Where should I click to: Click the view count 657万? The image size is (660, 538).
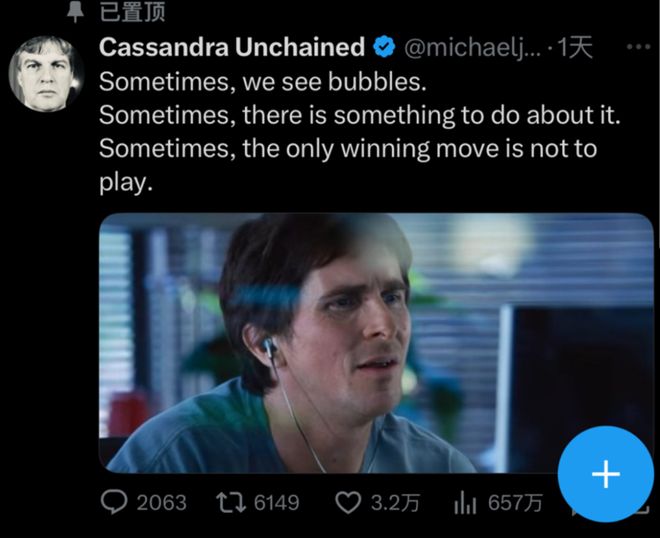coord(515,502)
